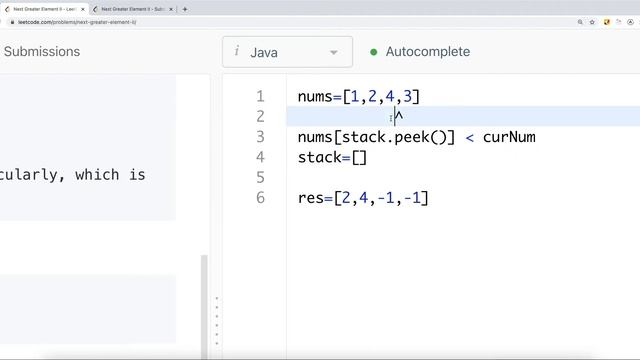Switch to the second Next Greater Element II tab

pyautogui.click(x=132, y=9)
